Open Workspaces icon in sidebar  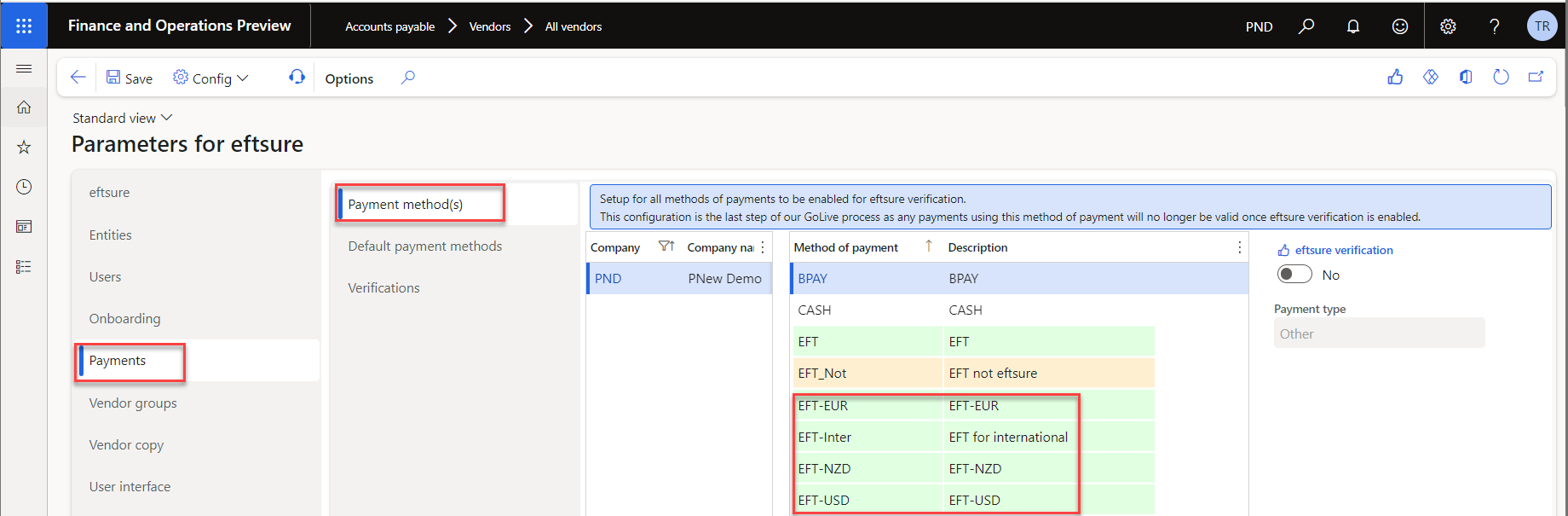pos(24,227)
